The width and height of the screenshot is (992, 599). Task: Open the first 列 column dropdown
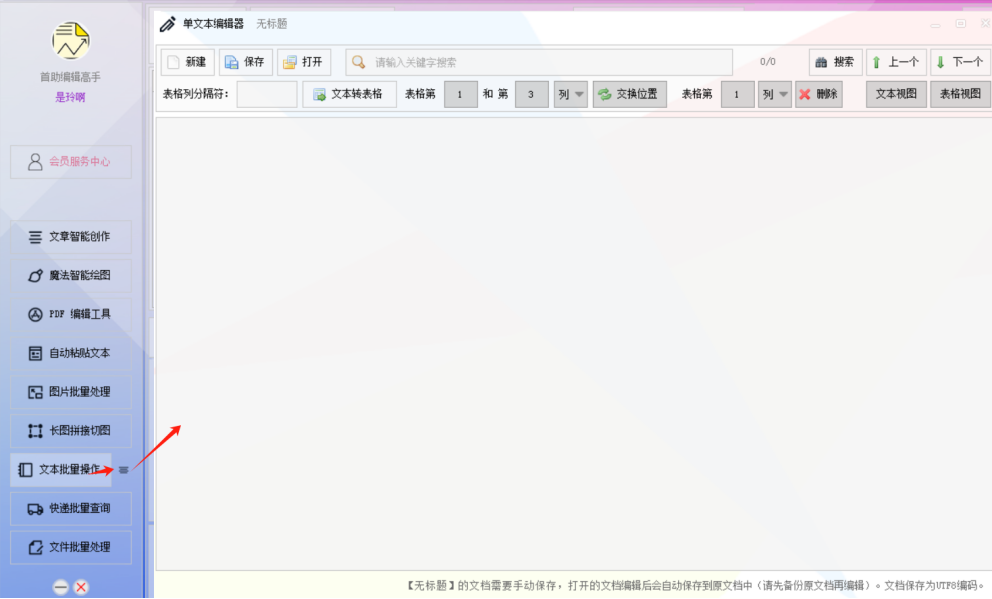click(x=570, y=94)
